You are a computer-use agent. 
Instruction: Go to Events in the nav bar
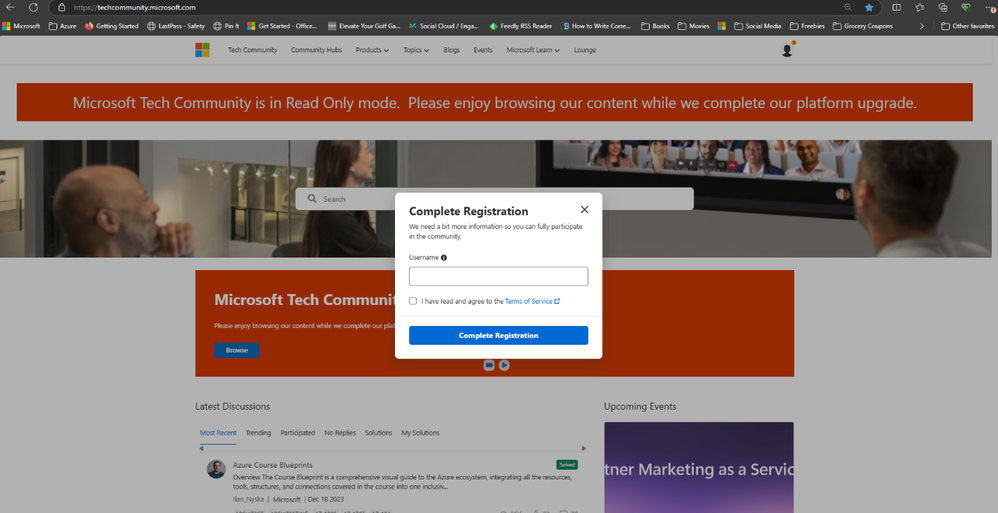tap(483, 50)
